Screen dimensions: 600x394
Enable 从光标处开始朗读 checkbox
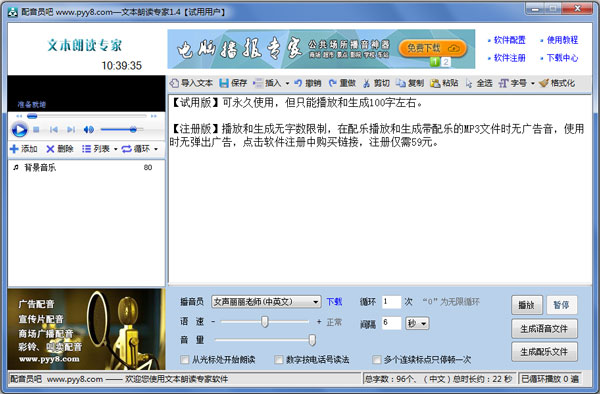[x=185, y=360]
